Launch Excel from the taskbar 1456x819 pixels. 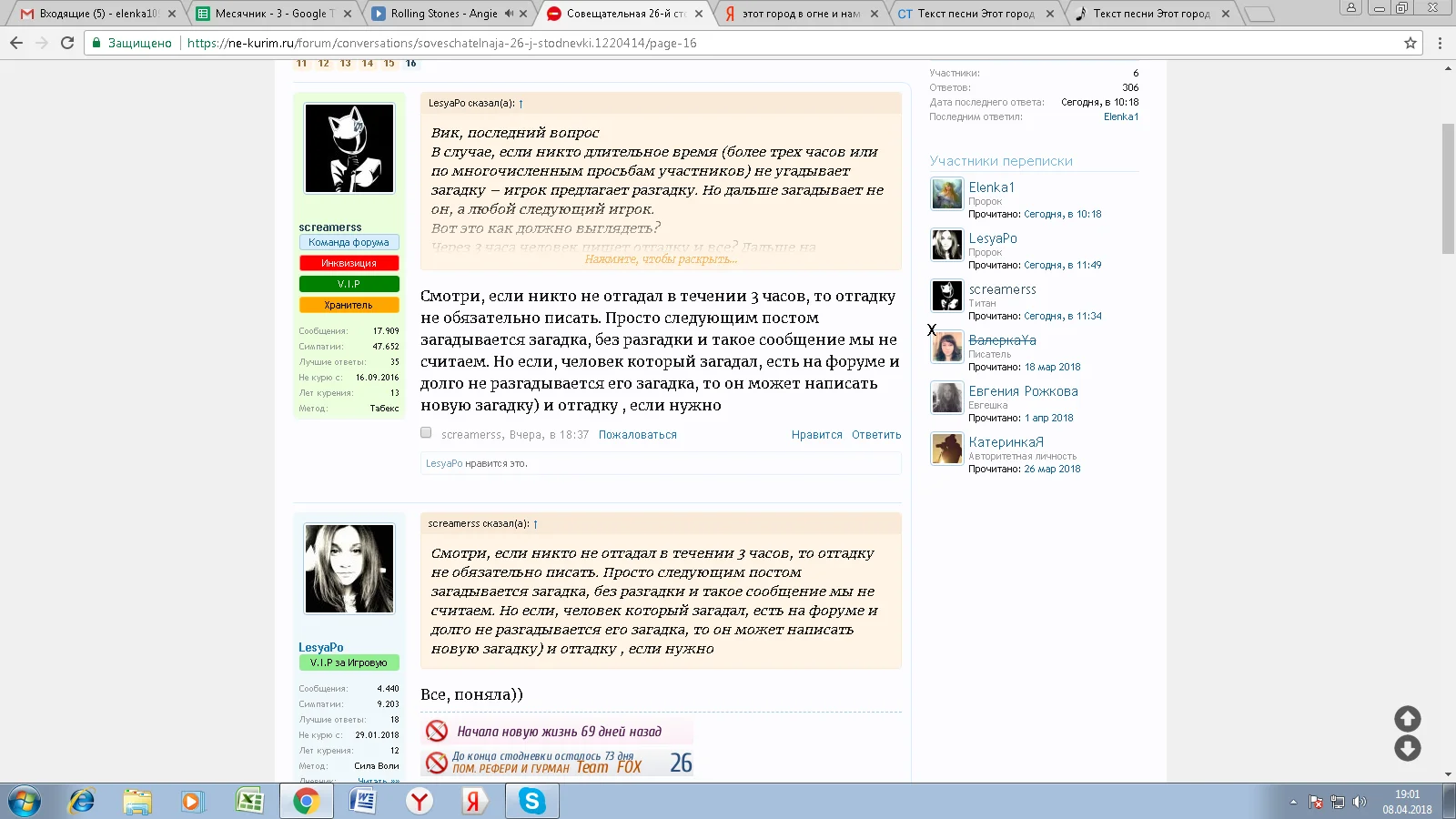[248, 802]
